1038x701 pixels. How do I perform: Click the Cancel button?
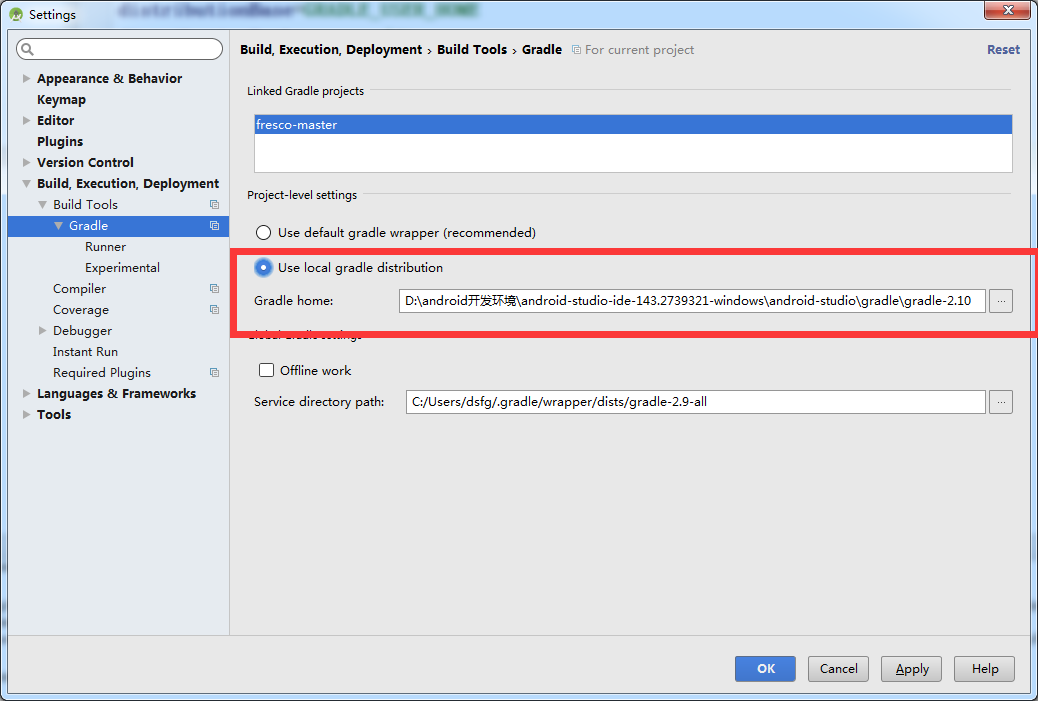click(838, 669)
